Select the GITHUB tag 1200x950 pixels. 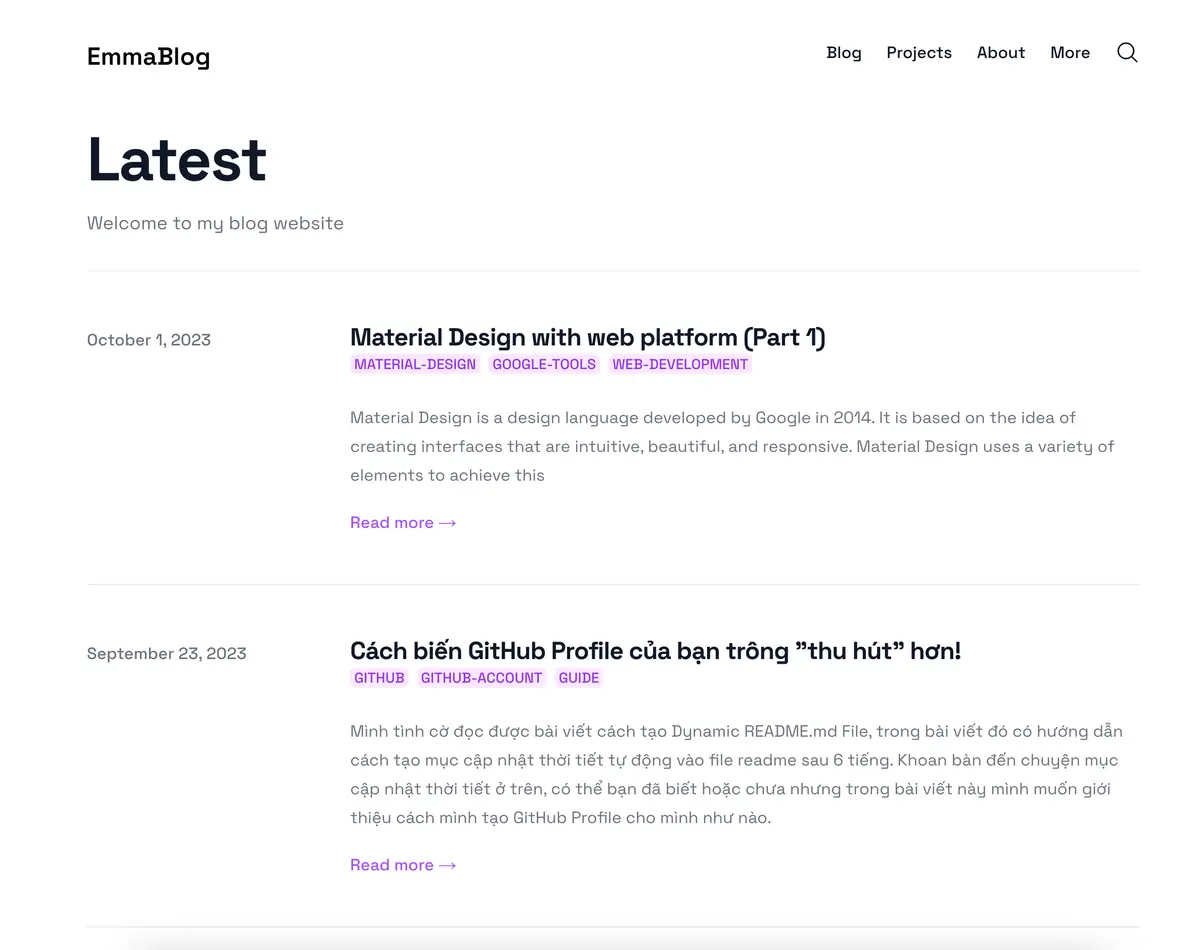coord(379,678)
